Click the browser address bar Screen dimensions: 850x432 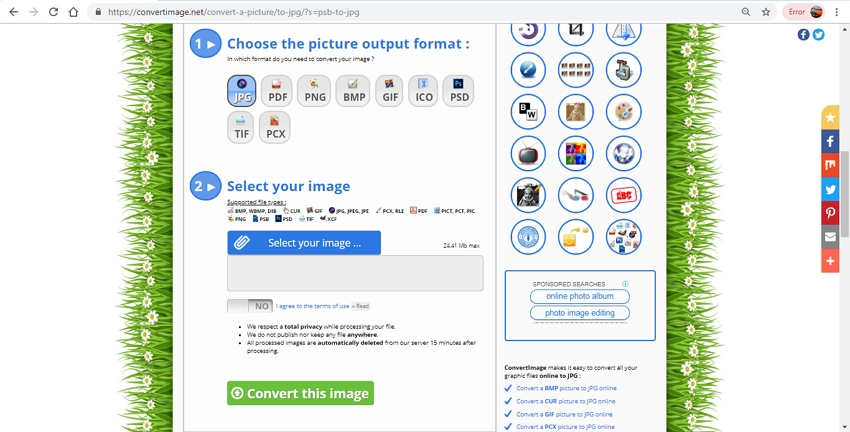400,12
